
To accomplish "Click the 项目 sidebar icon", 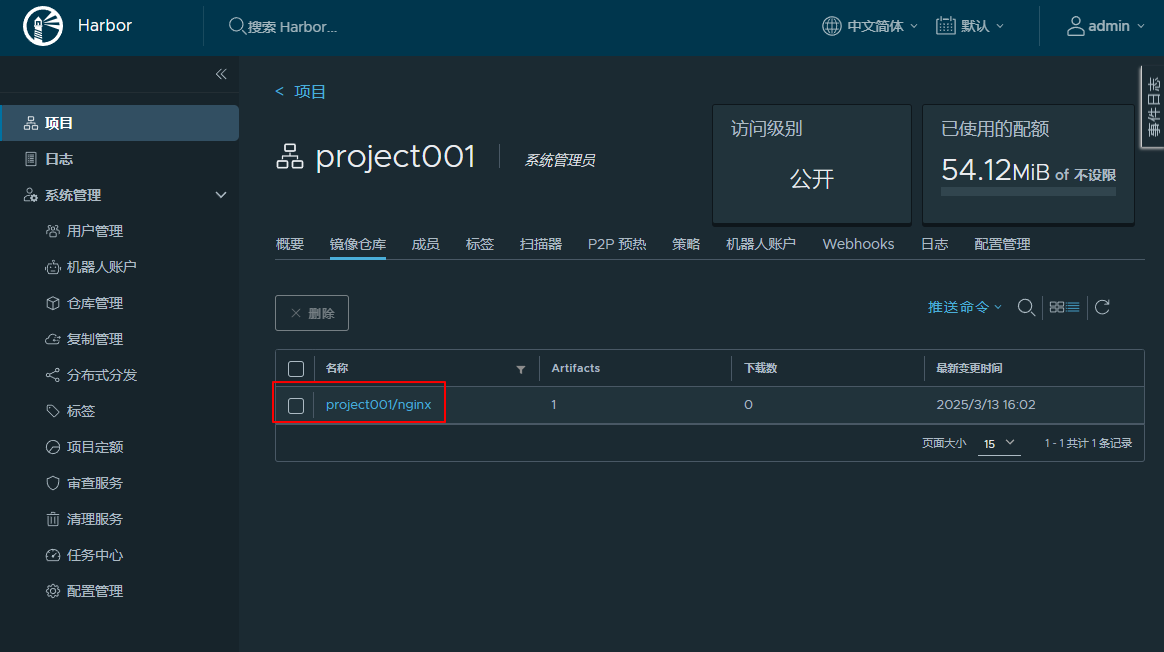I will point(30,123).
